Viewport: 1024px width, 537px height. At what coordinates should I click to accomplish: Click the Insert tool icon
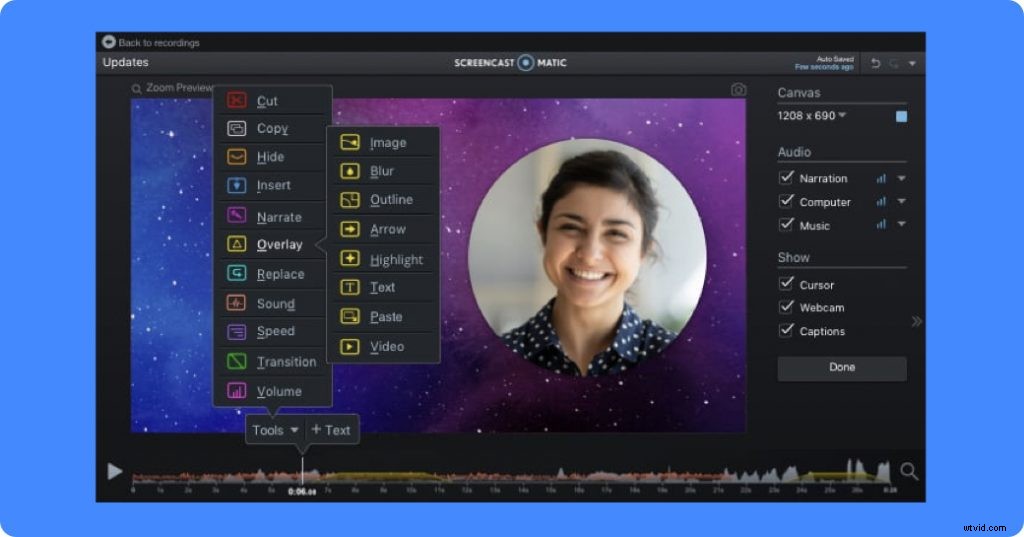coord(236,185)
